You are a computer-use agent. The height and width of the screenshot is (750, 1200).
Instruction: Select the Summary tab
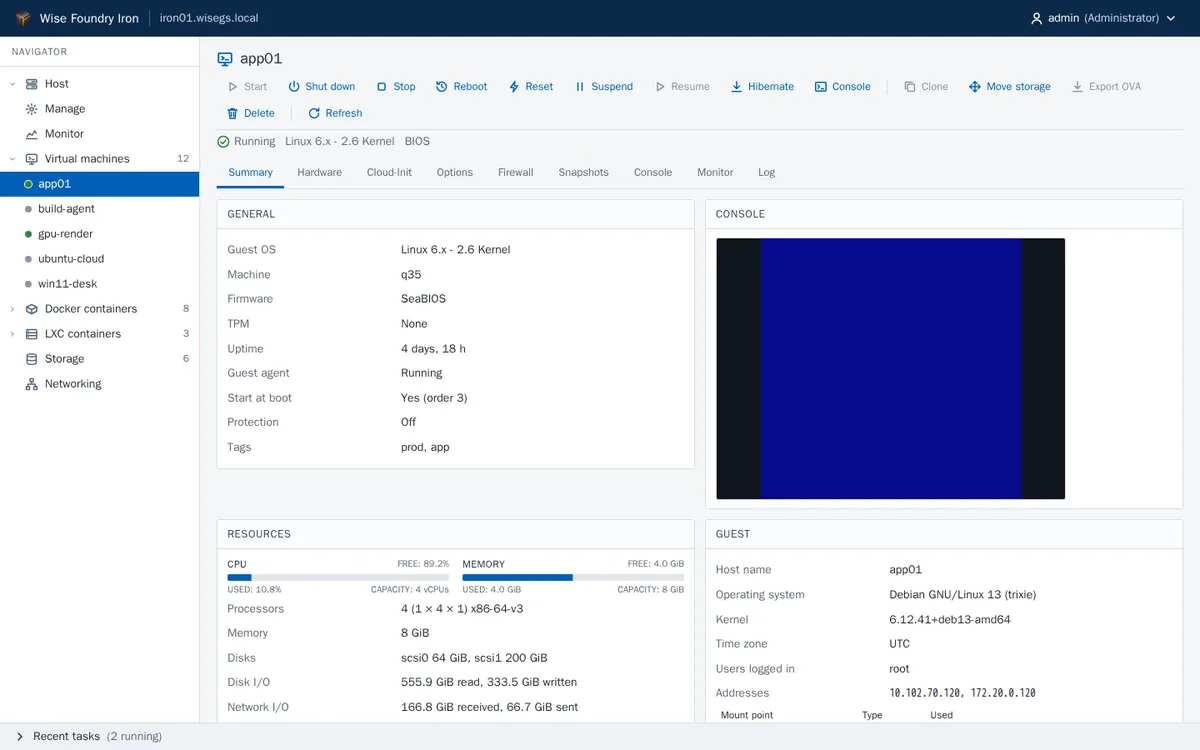click(250, 173)
